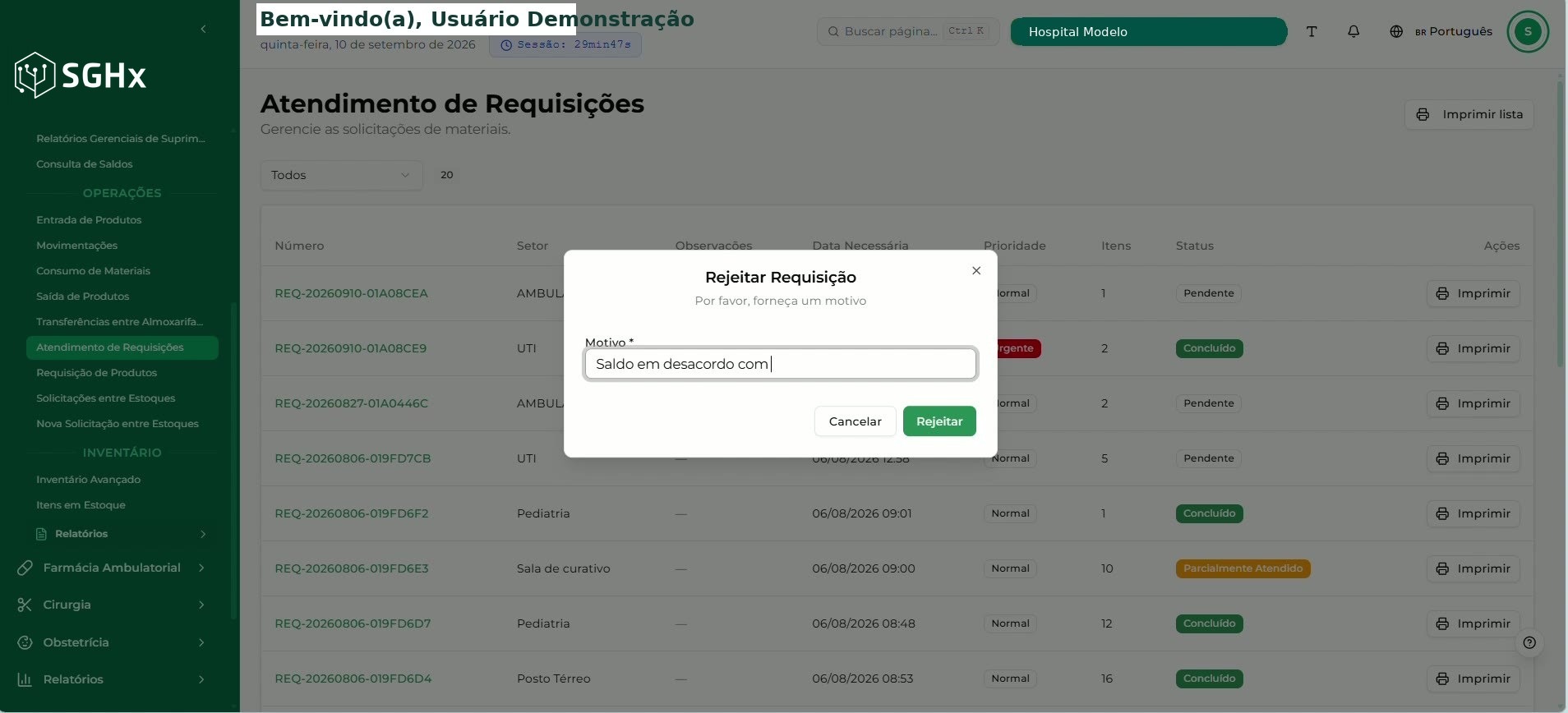This screenshot has height=713, width=1568.
Task: Print requisition REQ-20260806-019FD6E3
Action: pos(1473,568)
